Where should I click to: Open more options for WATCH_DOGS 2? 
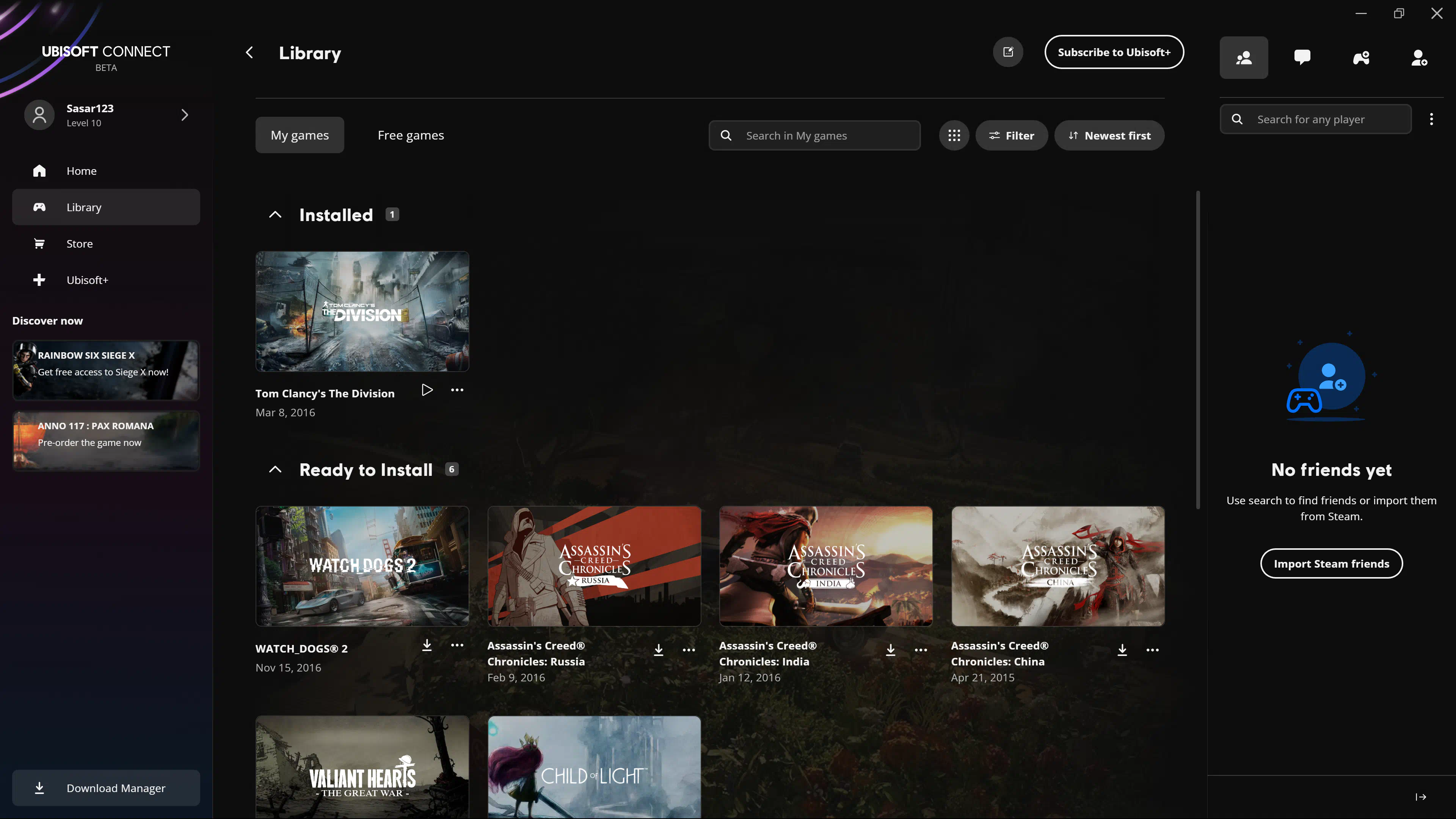point(457,645)
